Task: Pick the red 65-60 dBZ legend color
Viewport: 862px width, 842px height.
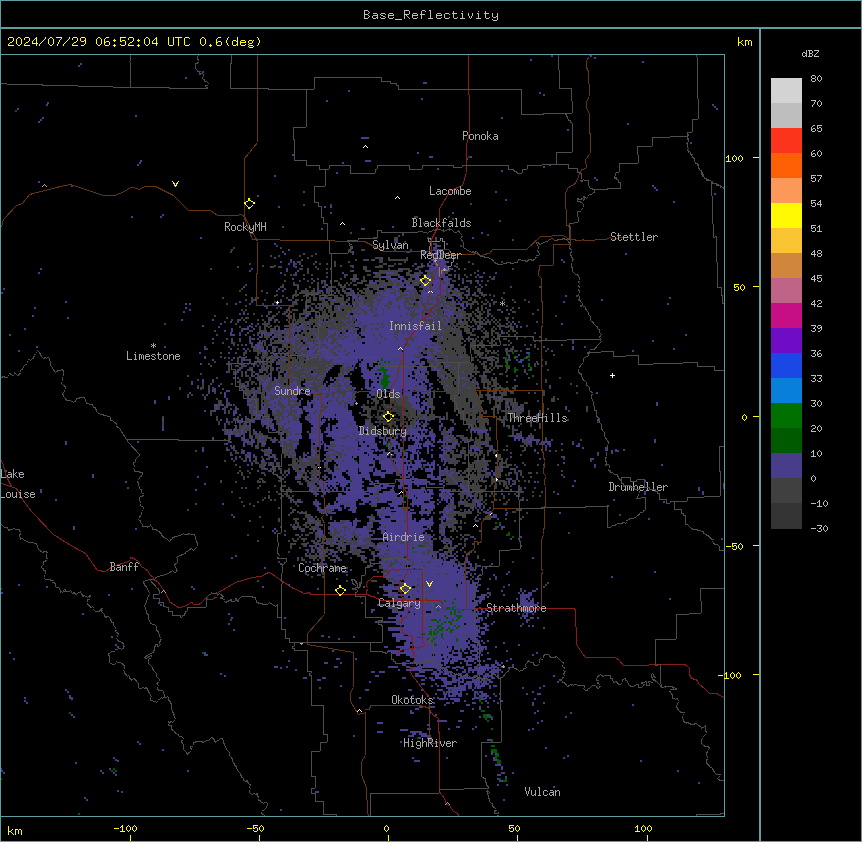Action: 786,141
